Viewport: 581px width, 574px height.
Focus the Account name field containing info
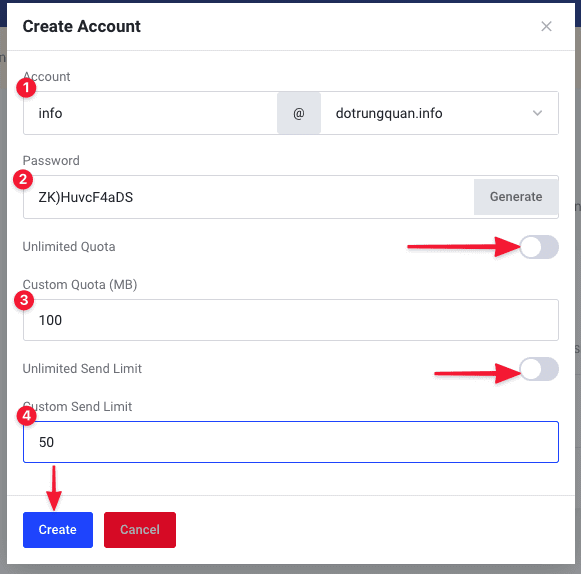pyautogui.click(x=150, y=113)
